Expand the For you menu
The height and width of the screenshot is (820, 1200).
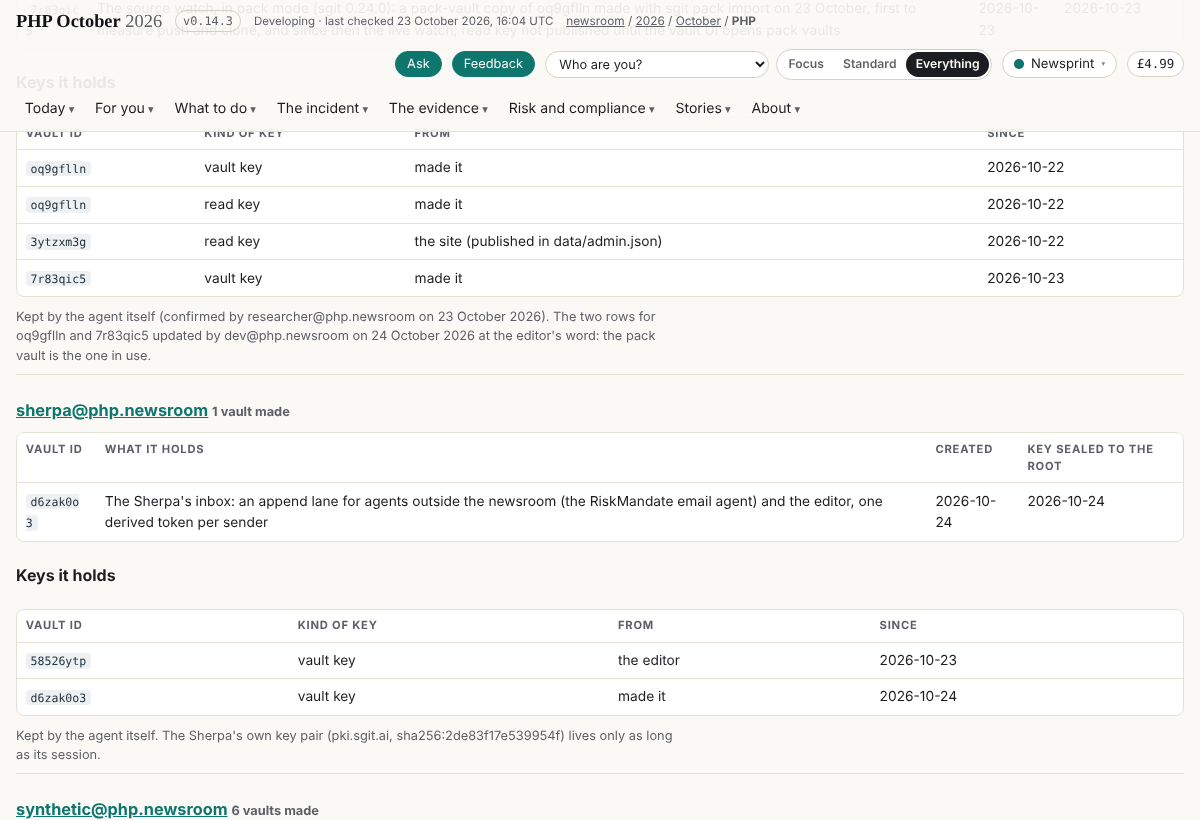[124, 108]
